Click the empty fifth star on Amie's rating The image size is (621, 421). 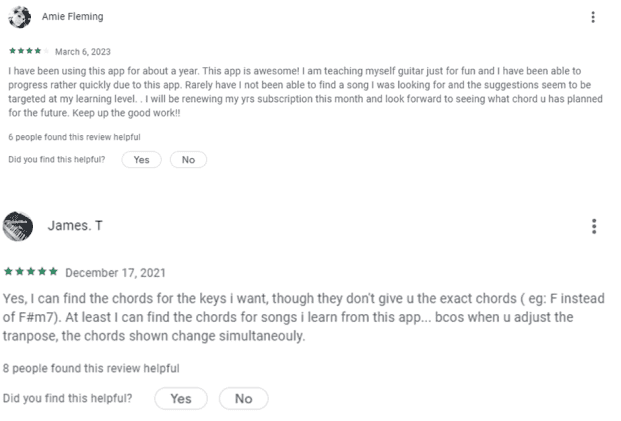(46, 51)
